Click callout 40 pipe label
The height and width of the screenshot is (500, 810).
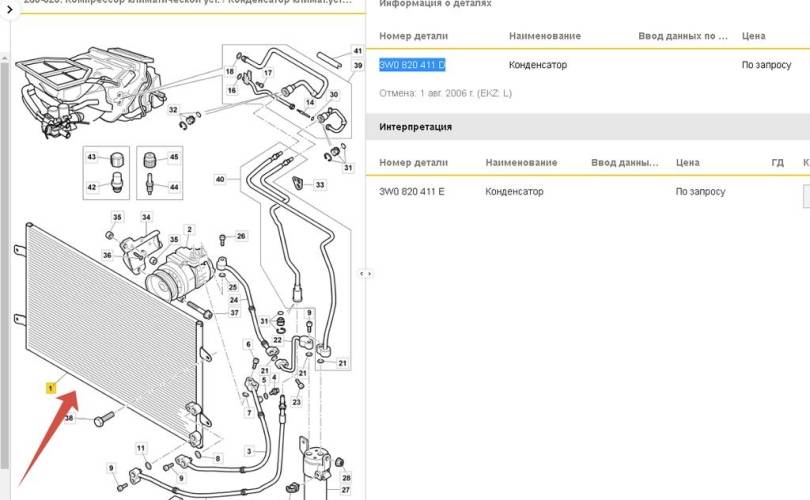pos(220,180)
